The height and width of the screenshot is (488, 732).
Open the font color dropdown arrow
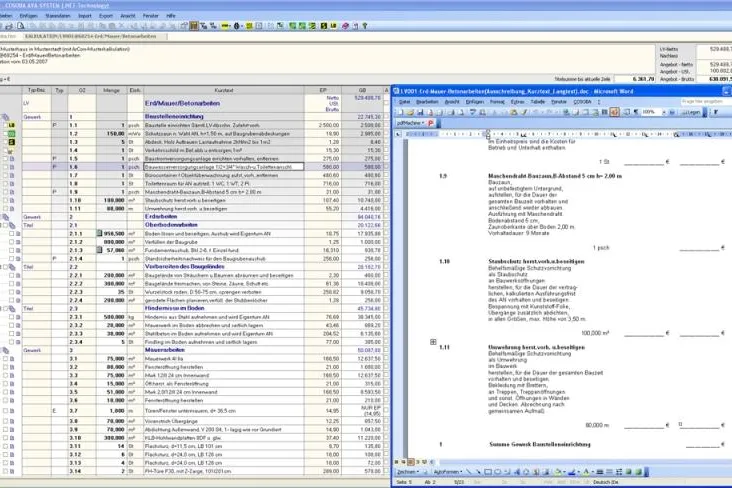[x=593, y=472]
